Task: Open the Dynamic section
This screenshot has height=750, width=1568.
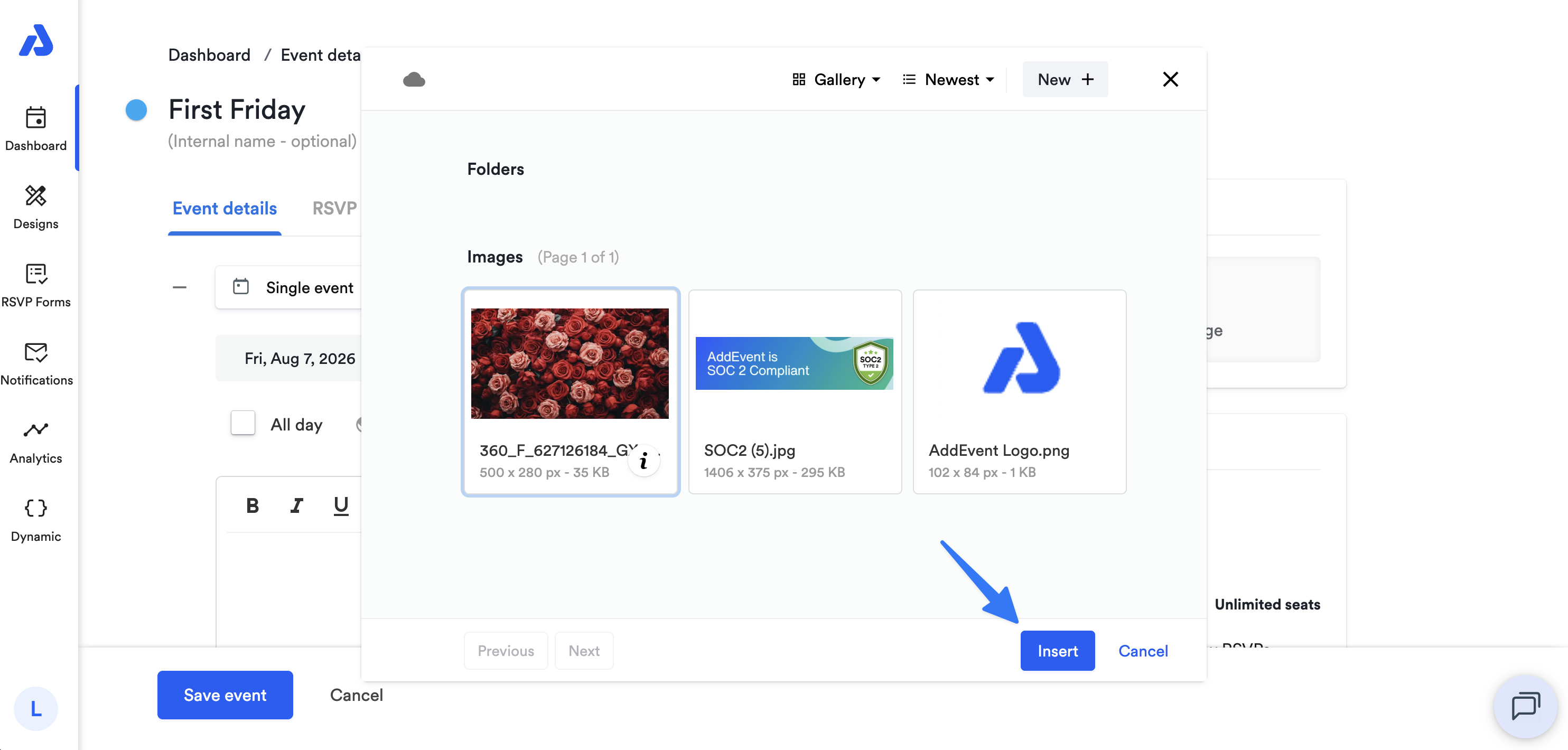Action: tap(36, 519)
